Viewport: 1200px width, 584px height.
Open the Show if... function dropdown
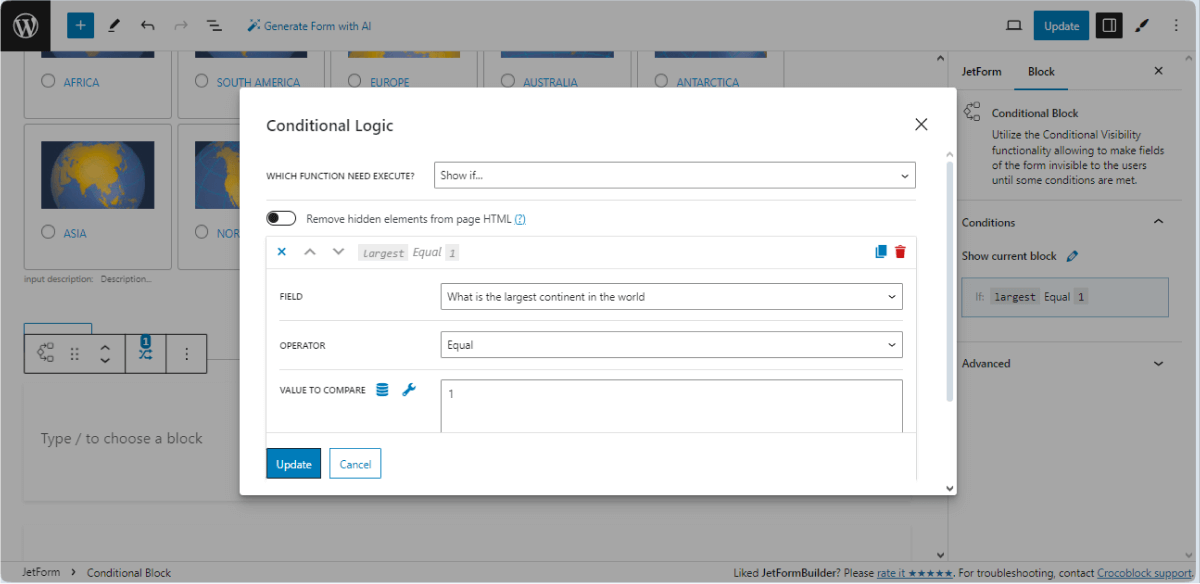coord(673,174)
